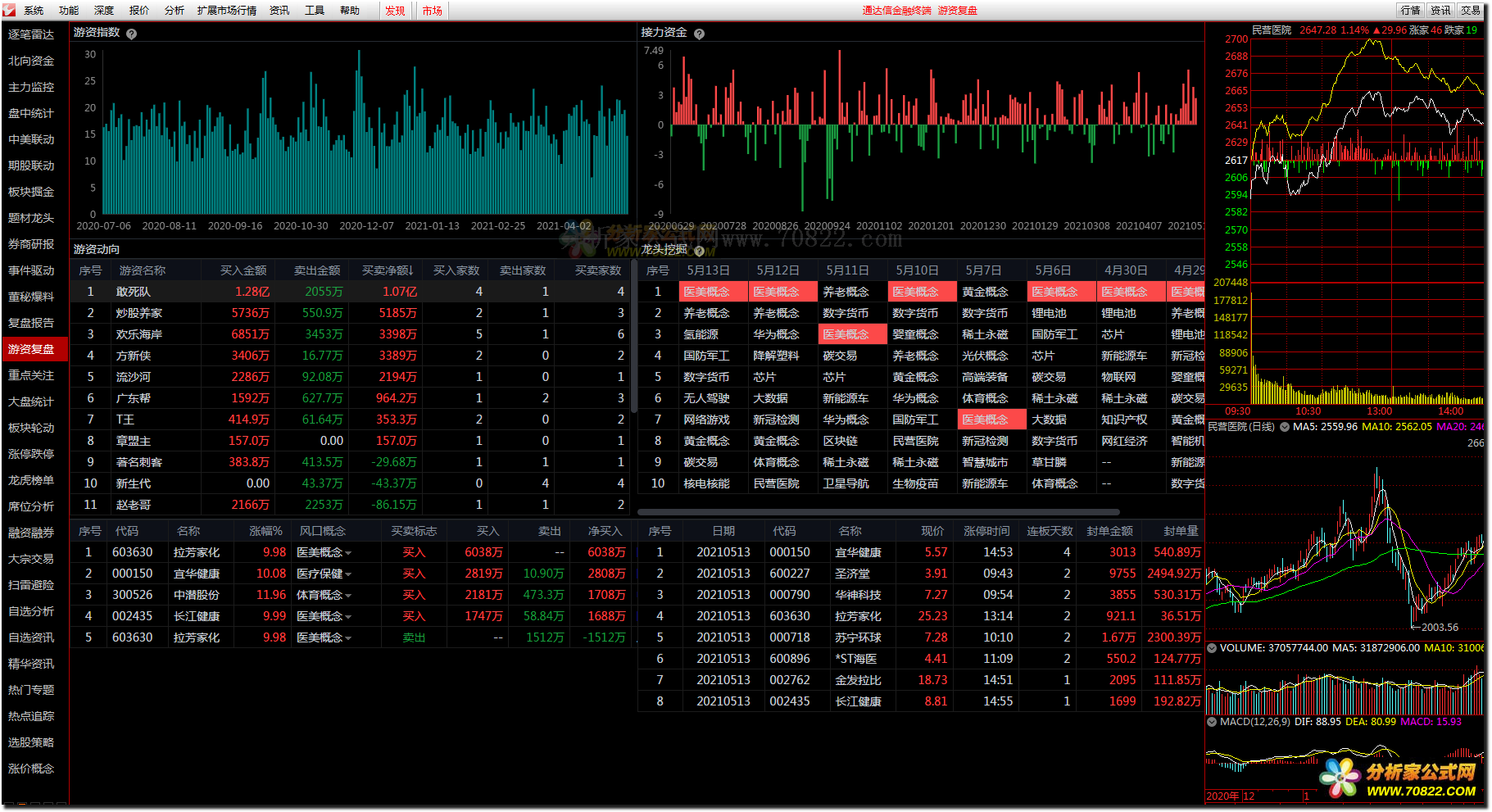Expand indicator menu beside 民营医院(日线)
This screenshot has width=1492, height=812.
pos(1285,427)
